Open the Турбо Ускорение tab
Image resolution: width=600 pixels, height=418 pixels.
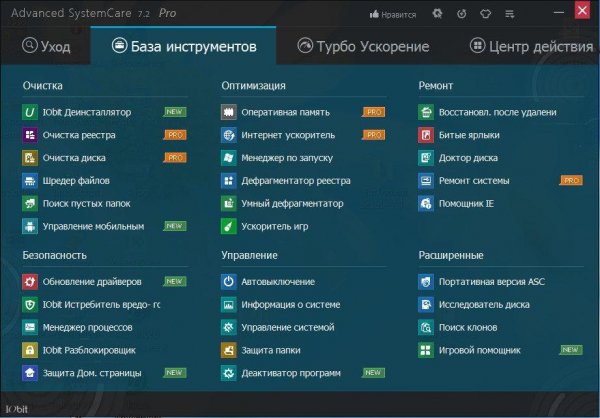pos(363,46)
